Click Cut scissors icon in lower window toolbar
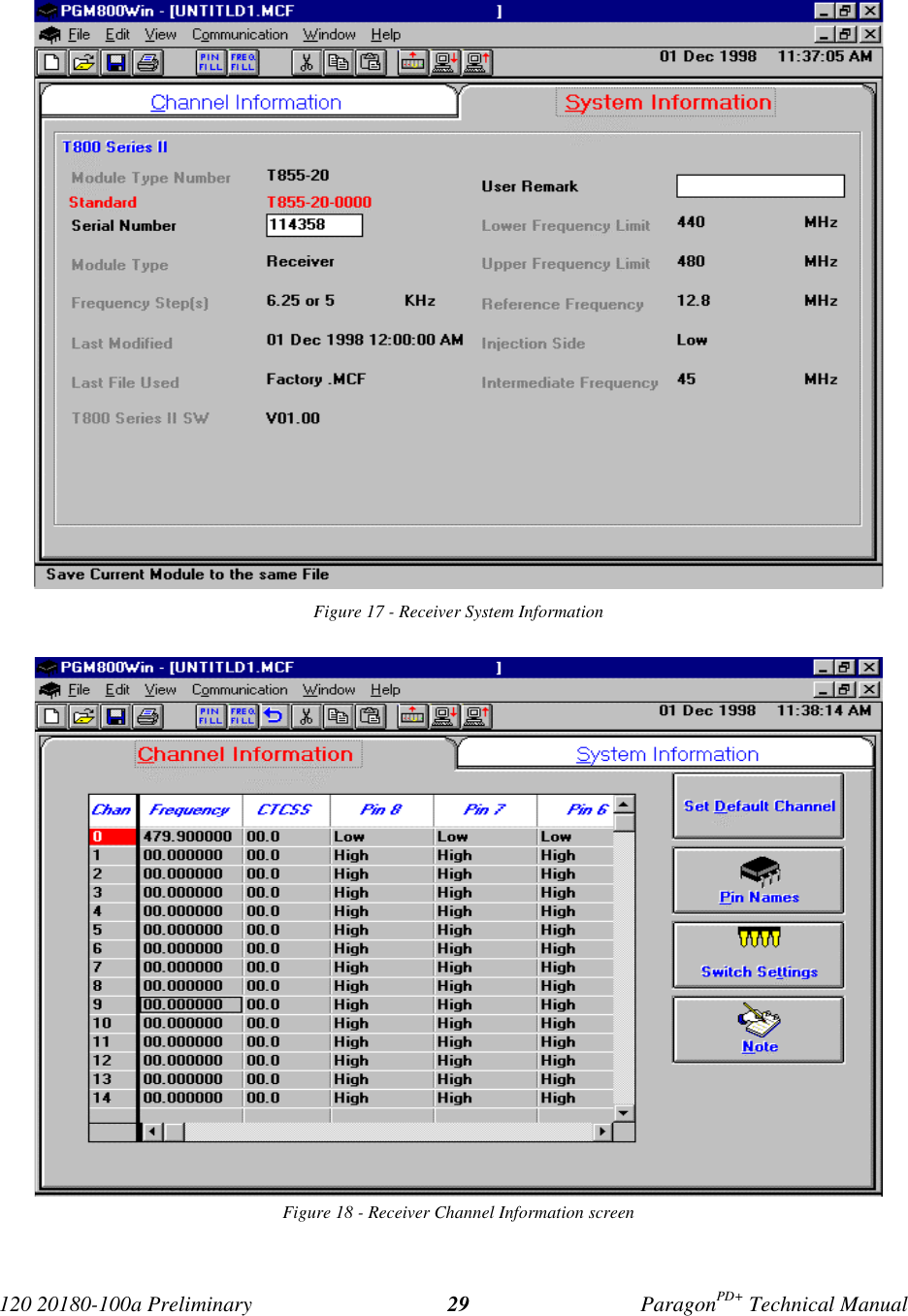 [x=307, y=716]
